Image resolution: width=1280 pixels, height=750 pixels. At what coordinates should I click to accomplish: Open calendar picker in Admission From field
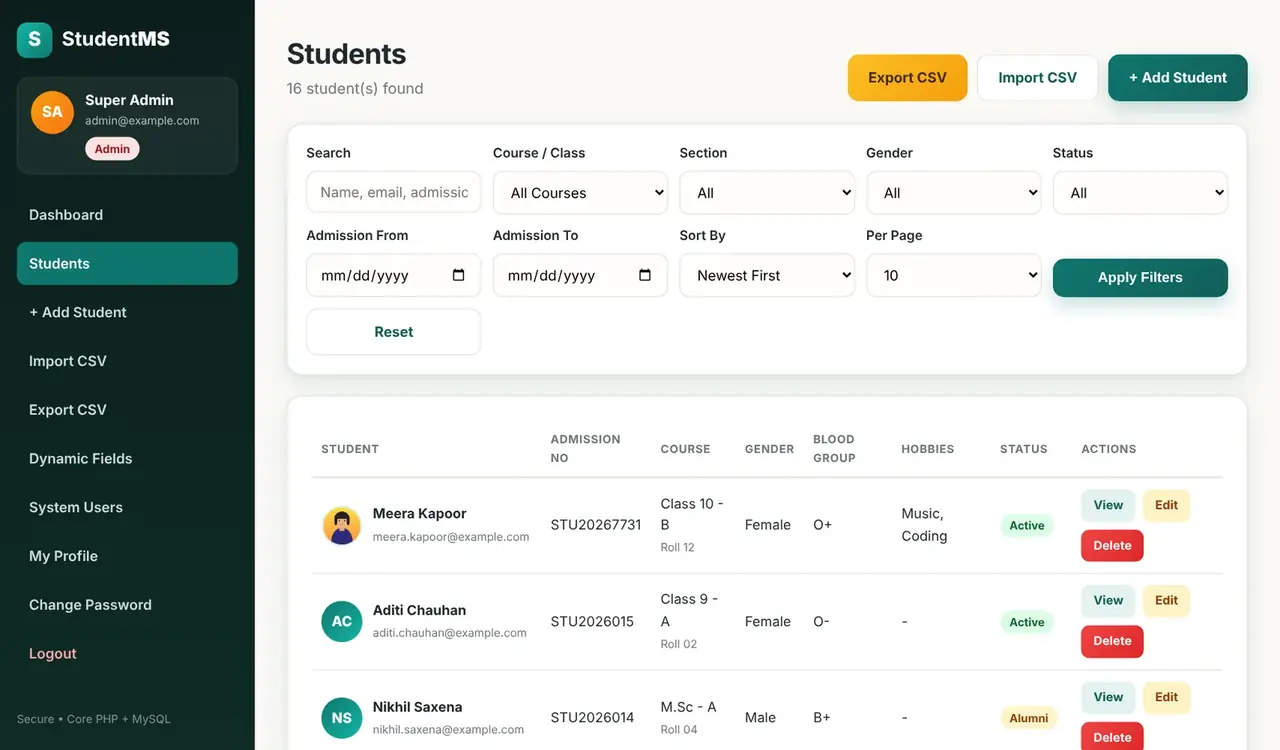coord(459,275)
